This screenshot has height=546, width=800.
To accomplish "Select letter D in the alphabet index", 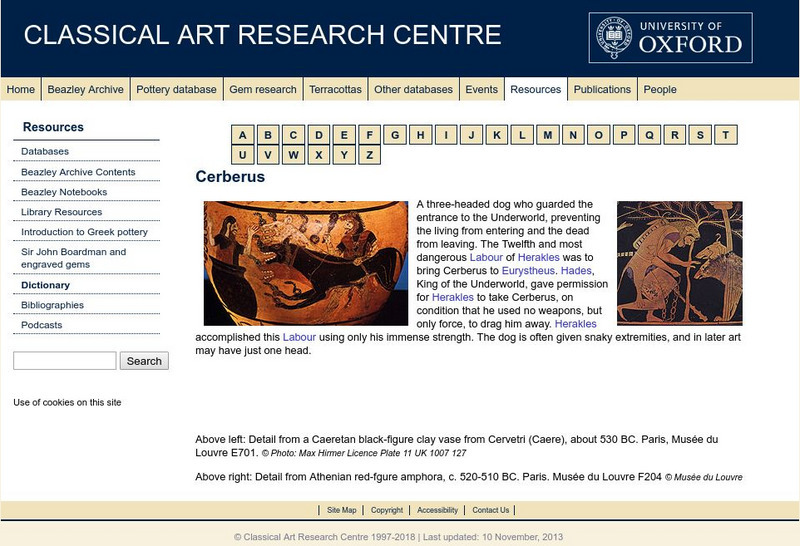I will coord(319,135).
